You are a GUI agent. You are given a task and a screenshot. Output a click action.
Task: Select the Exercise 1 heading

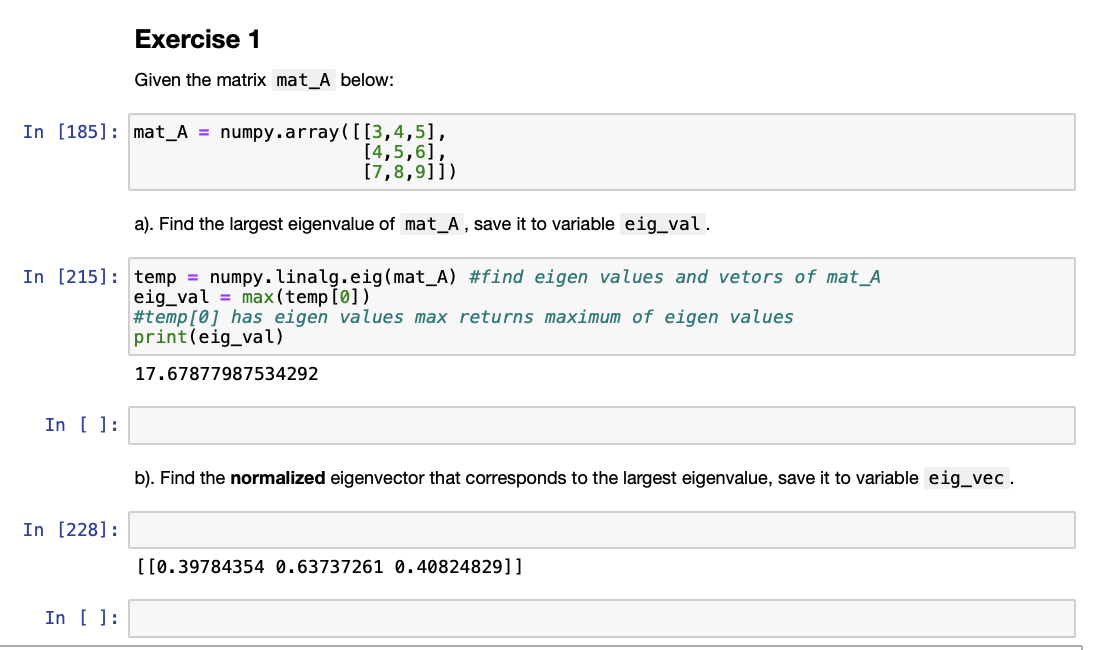(x=196, y=40)
